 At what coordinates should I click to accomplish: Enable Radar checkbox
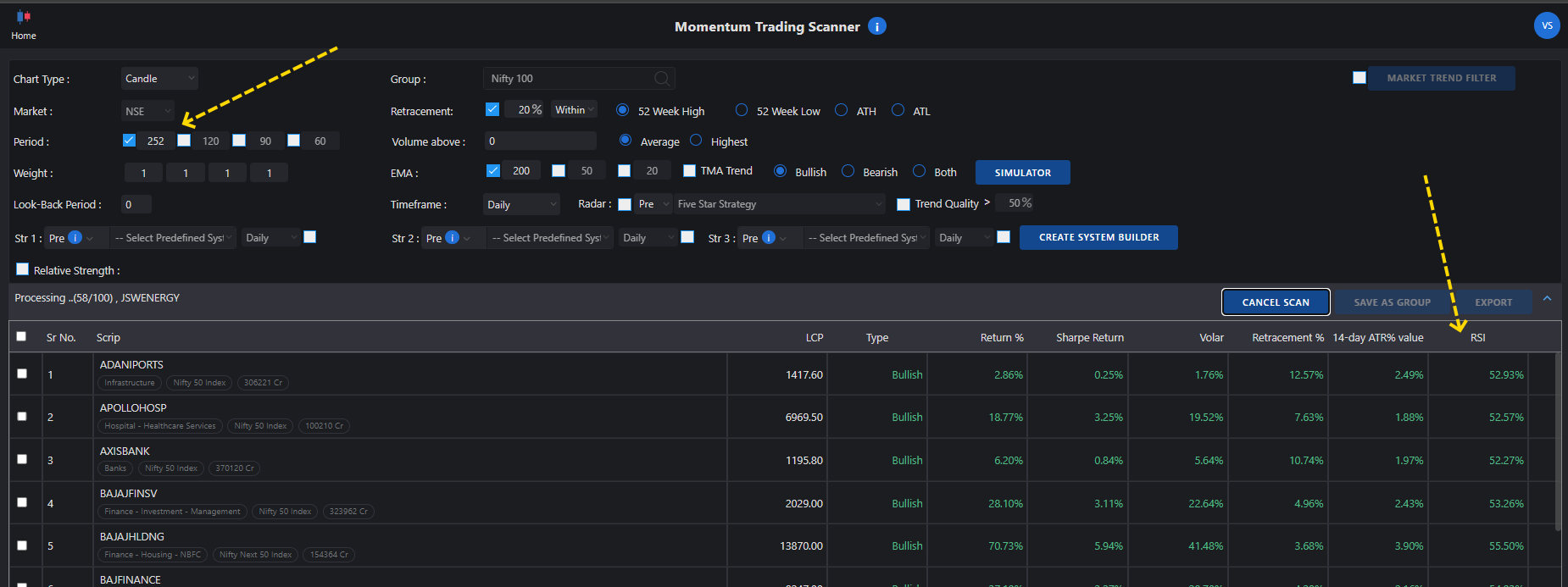pos(625,204)
